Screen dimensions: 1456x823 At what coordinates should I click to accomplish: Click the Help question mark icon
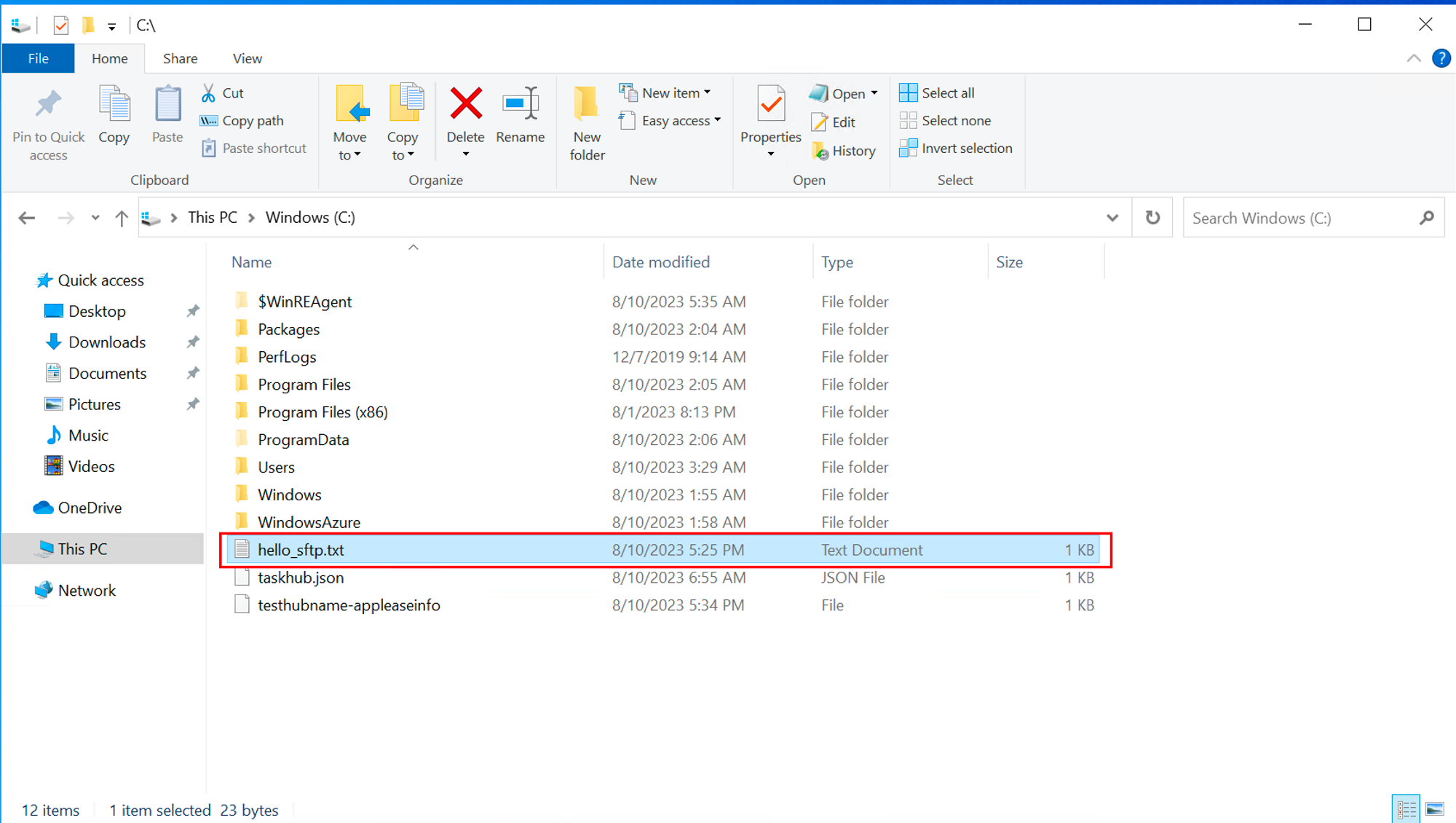pyautogui.click(x=1441, y=58)
